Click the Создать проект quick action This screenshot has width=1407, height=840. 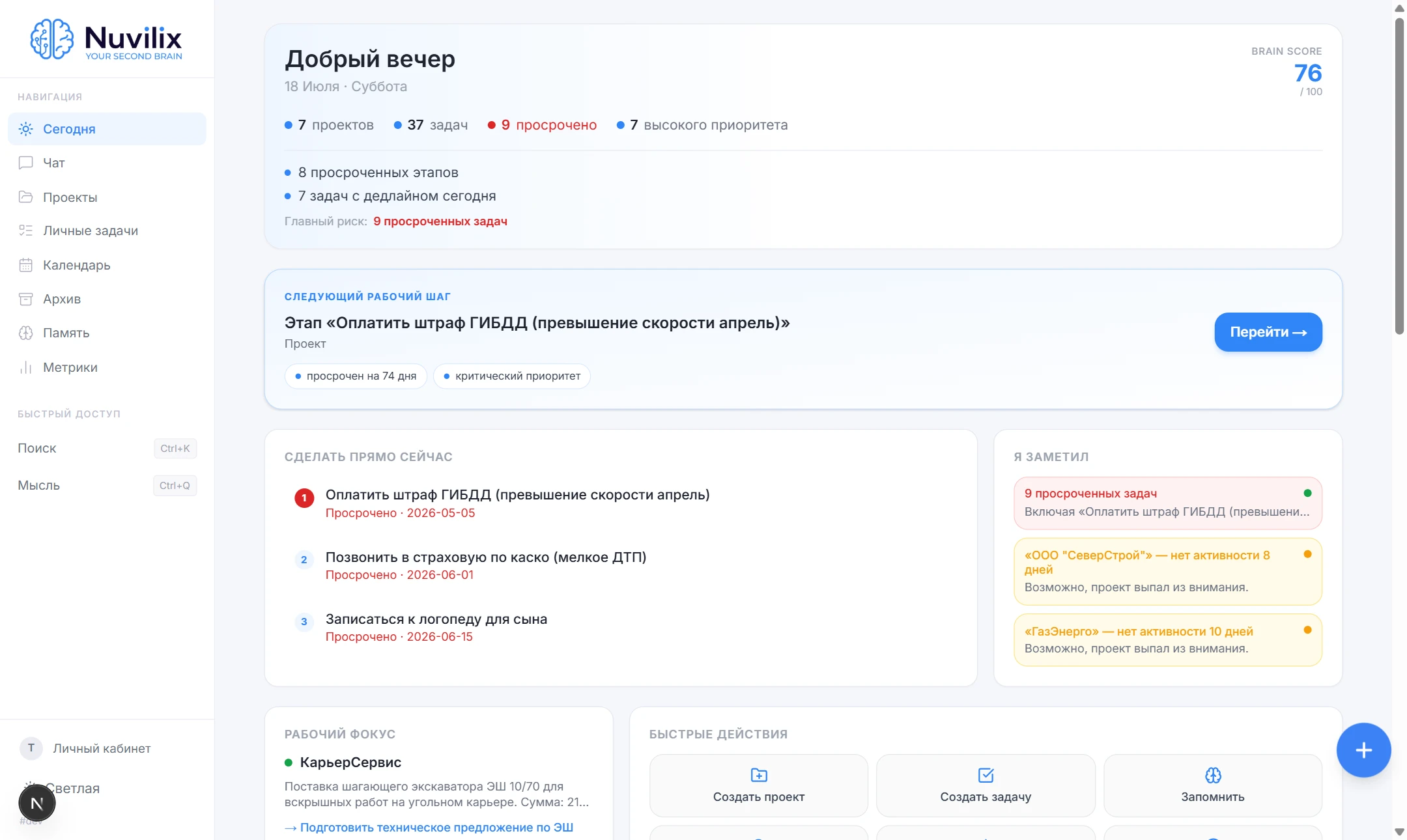(758, 785)
